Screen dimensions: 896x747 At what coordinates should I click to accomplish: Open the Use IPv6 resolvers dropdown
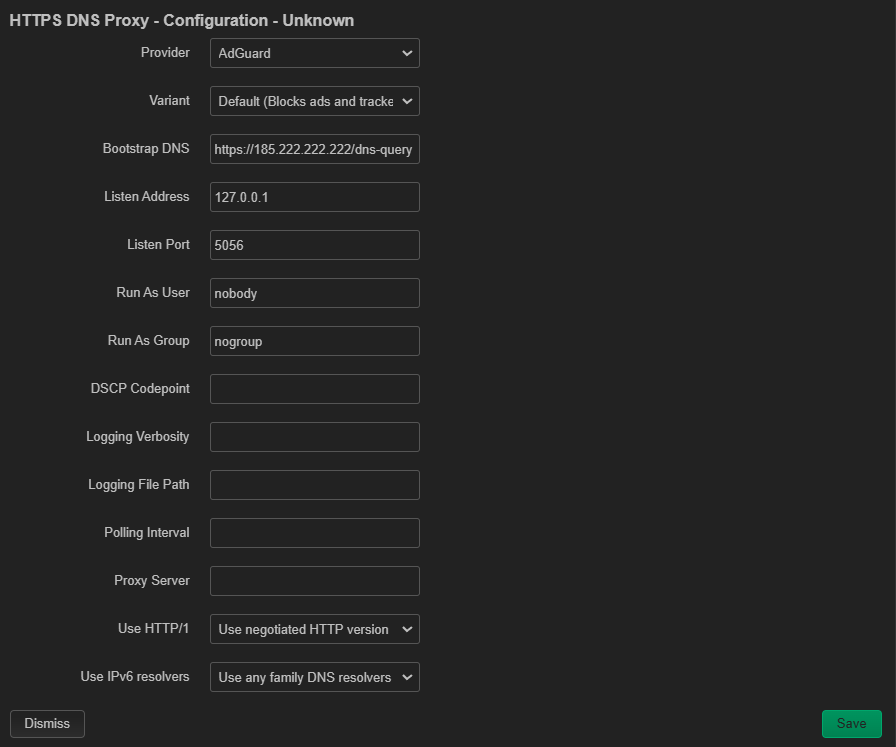pos(314,677)
